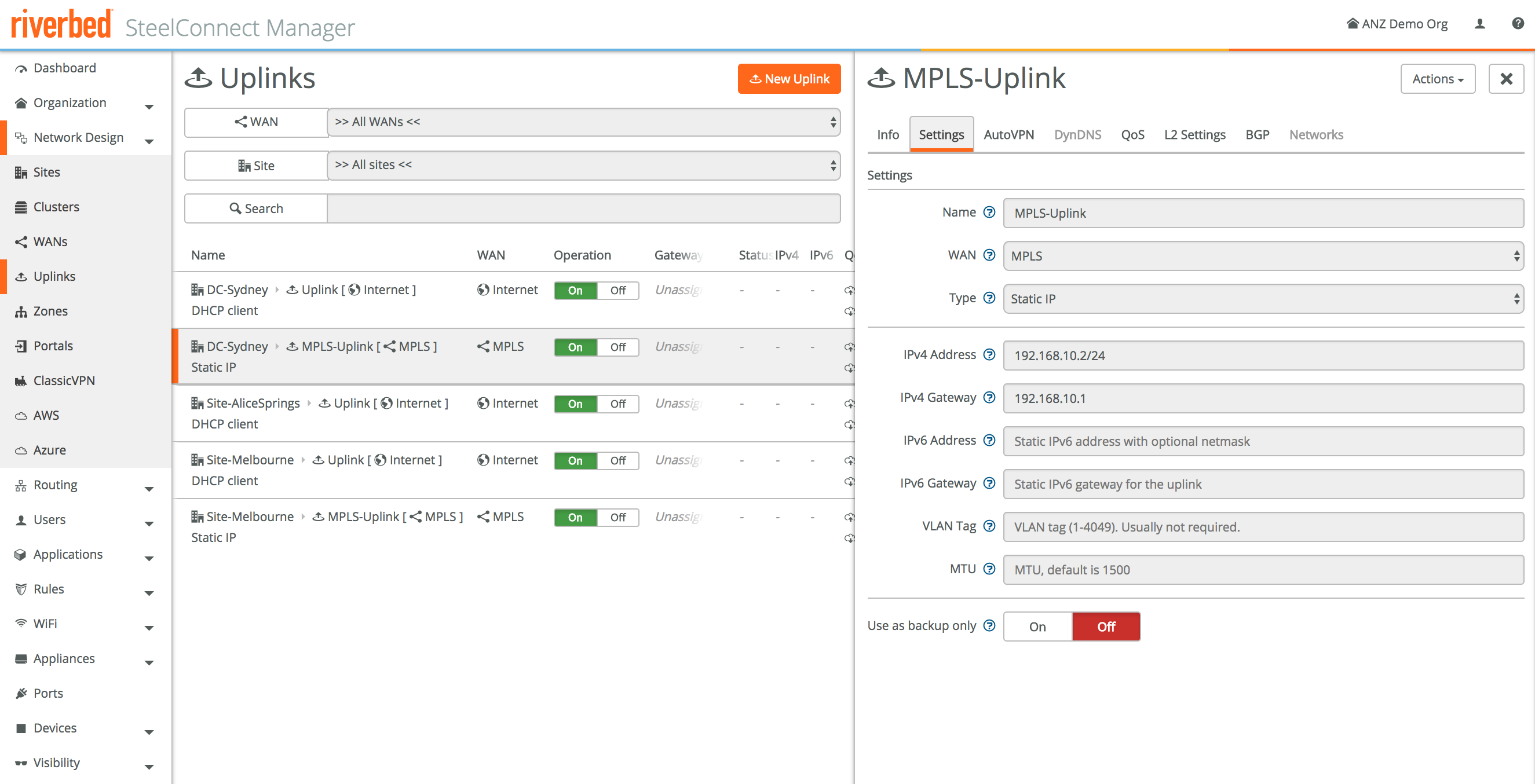Switch Site-AliceSprings uplink operation to Off

coord(617,404)
